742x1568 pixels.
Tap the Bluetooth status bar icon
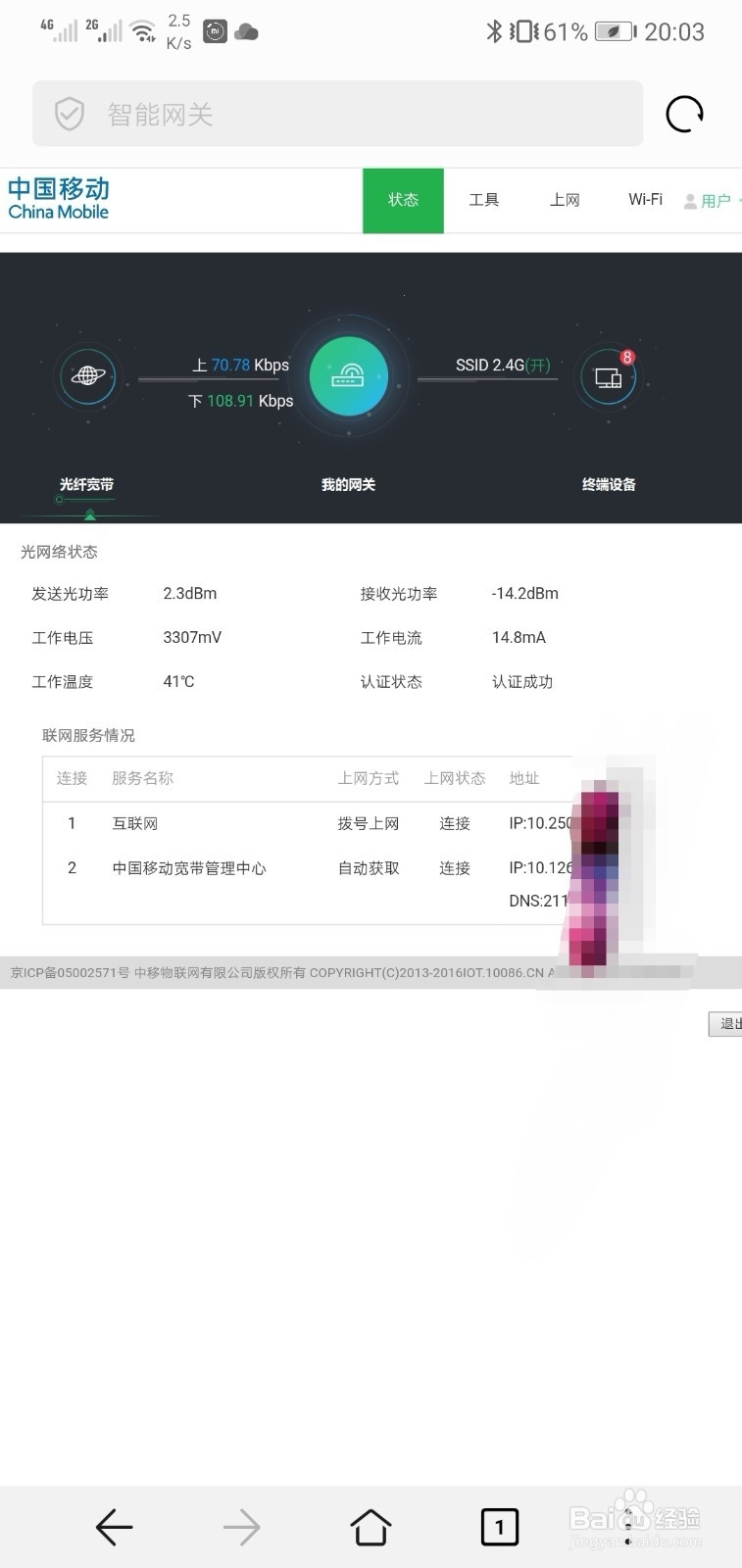pos(494,31)
